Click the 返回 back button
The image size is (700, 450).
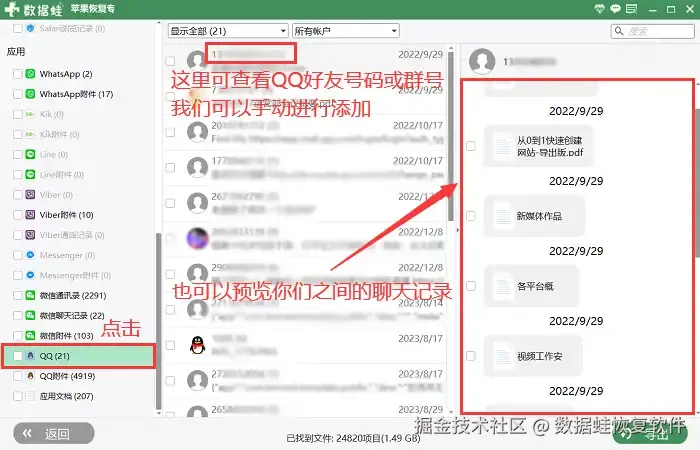point(54,433)
